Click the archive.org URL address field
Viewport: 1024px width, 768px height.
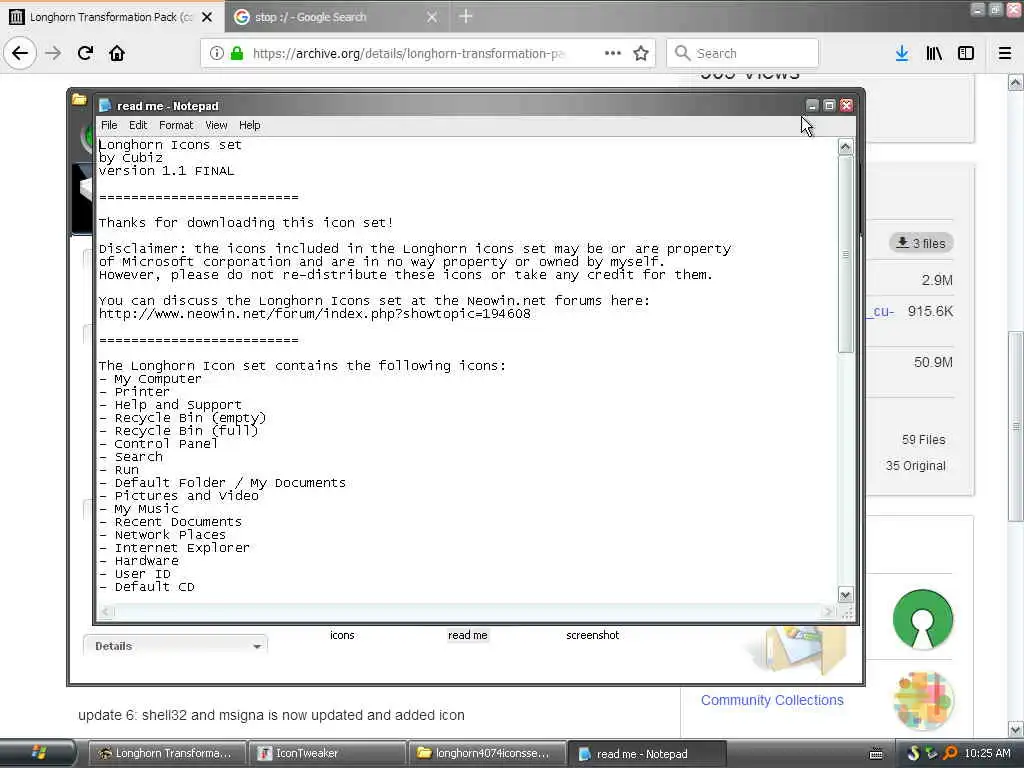[409, 53]
